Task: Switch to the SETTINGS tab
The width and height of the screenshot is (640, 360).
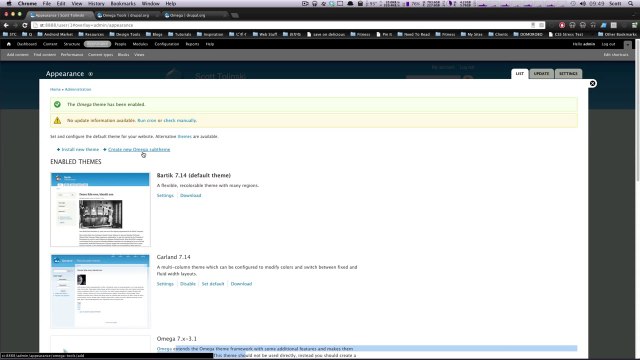Action: tap(568, 73)
